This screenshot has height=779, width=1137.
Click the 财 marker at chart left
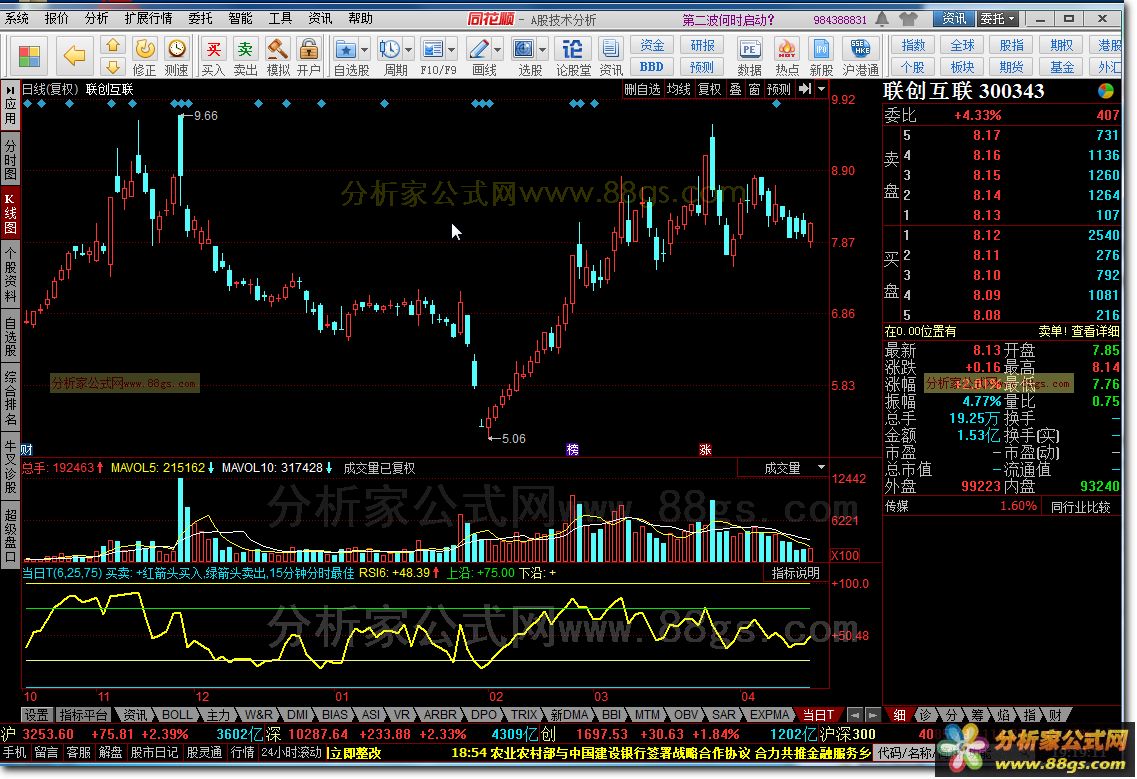pyautogui.click(x=27, y=450)
